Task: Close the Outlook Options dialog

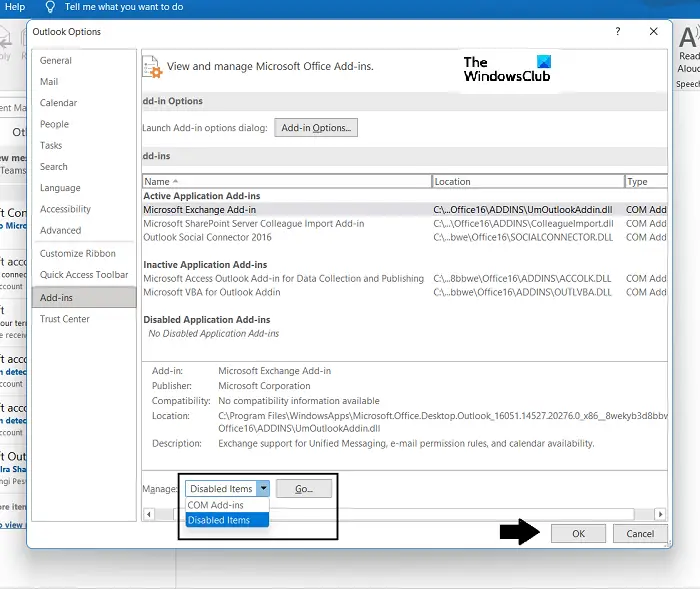Action: [x=654, y=31]
